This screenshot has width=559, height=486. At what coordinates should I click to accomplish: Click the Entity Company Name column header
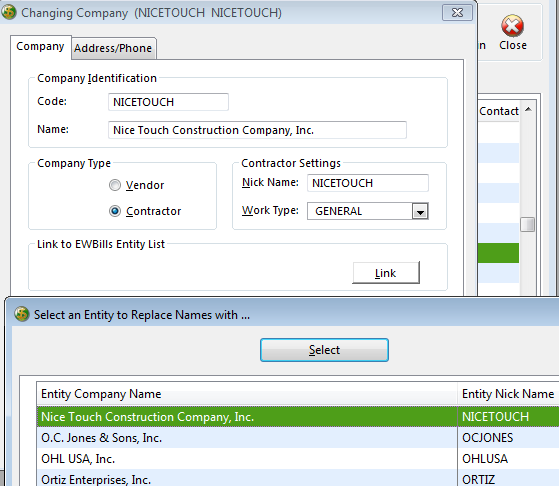click(x=247, y=394)
